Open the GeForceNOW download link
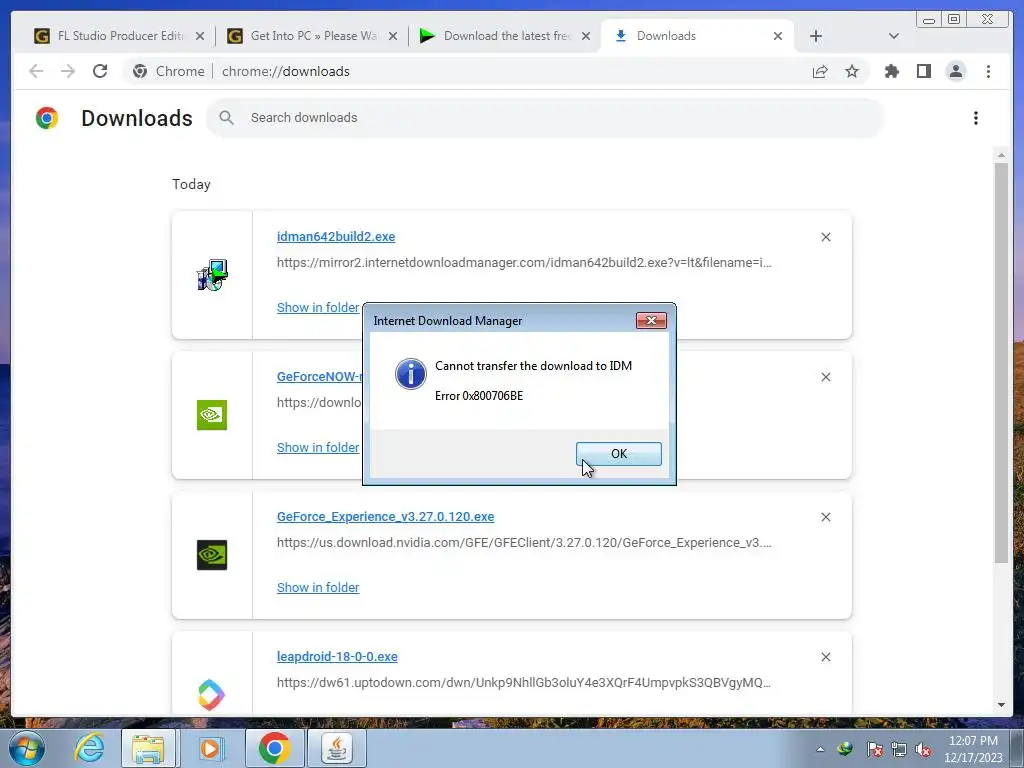Viewport: 1024px width, 768px height. 319,377
